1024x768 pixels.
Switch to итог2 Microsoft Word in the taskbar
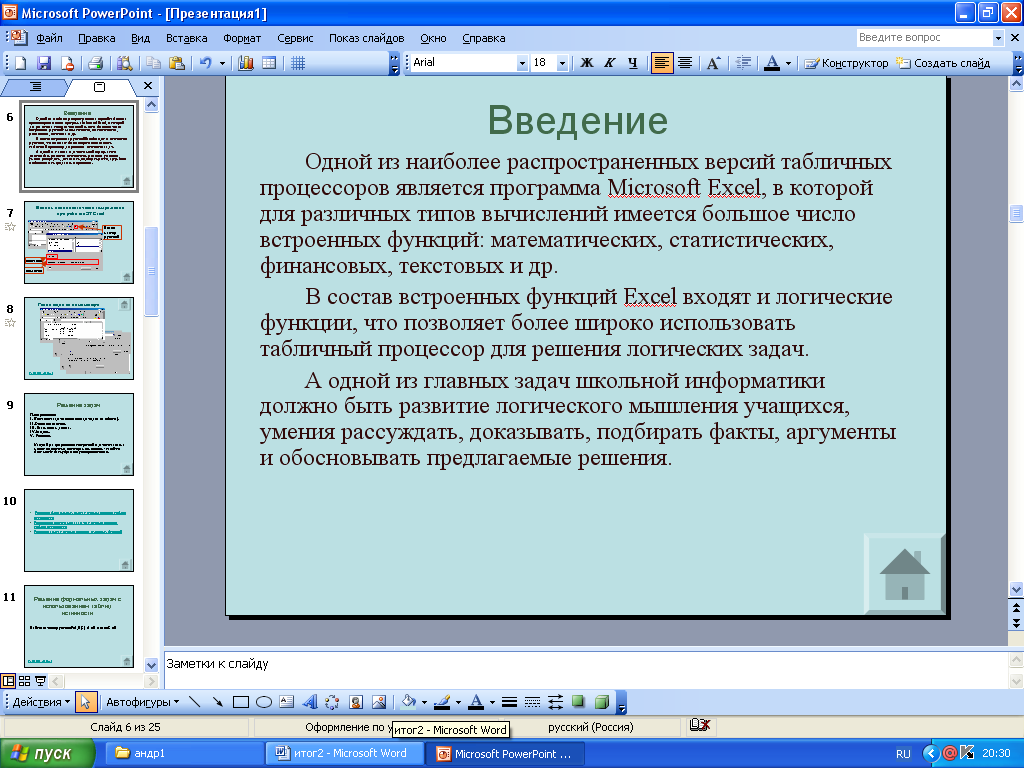(345, 753)
